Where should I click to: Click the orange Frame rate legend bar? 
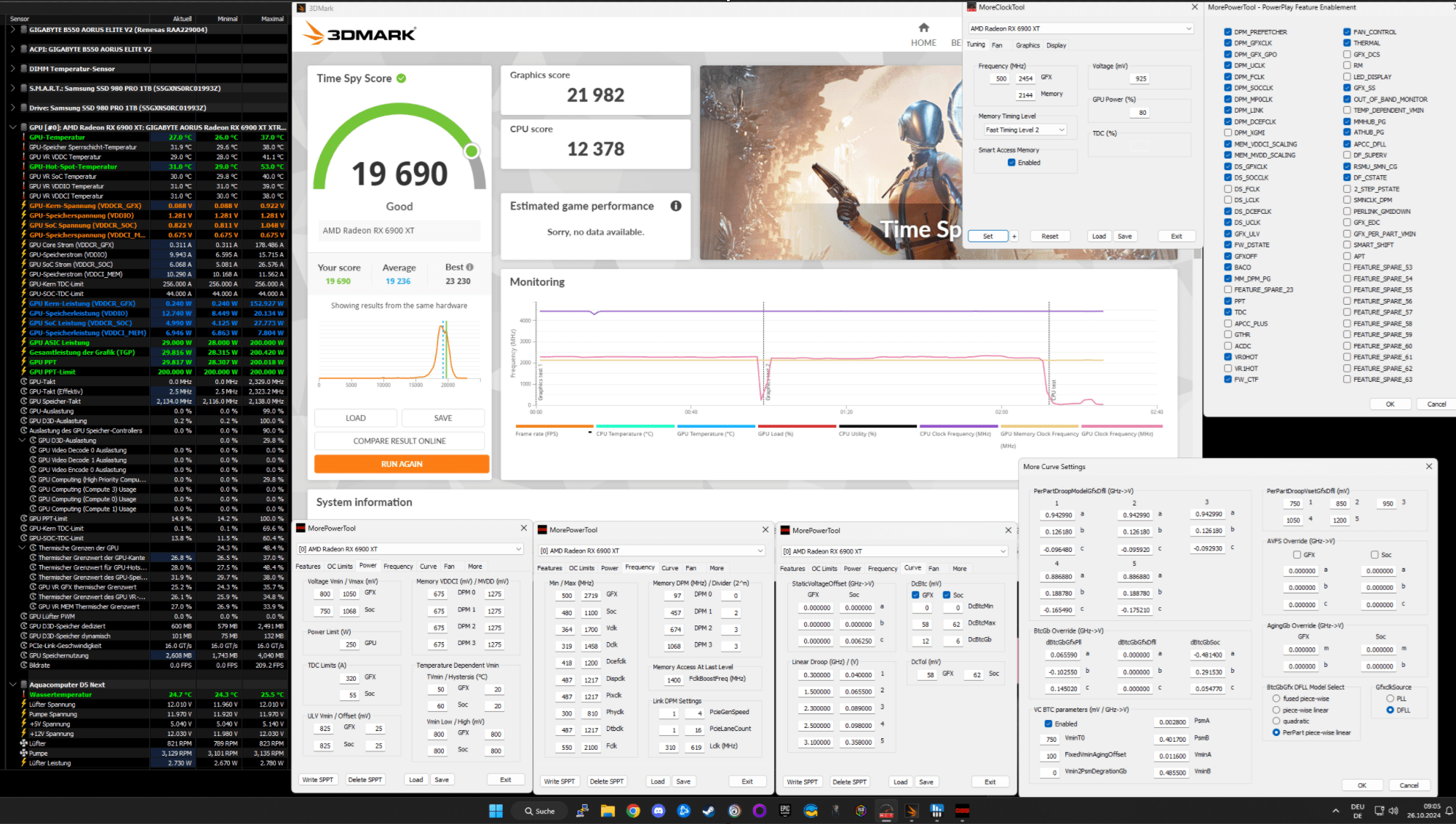554,426
